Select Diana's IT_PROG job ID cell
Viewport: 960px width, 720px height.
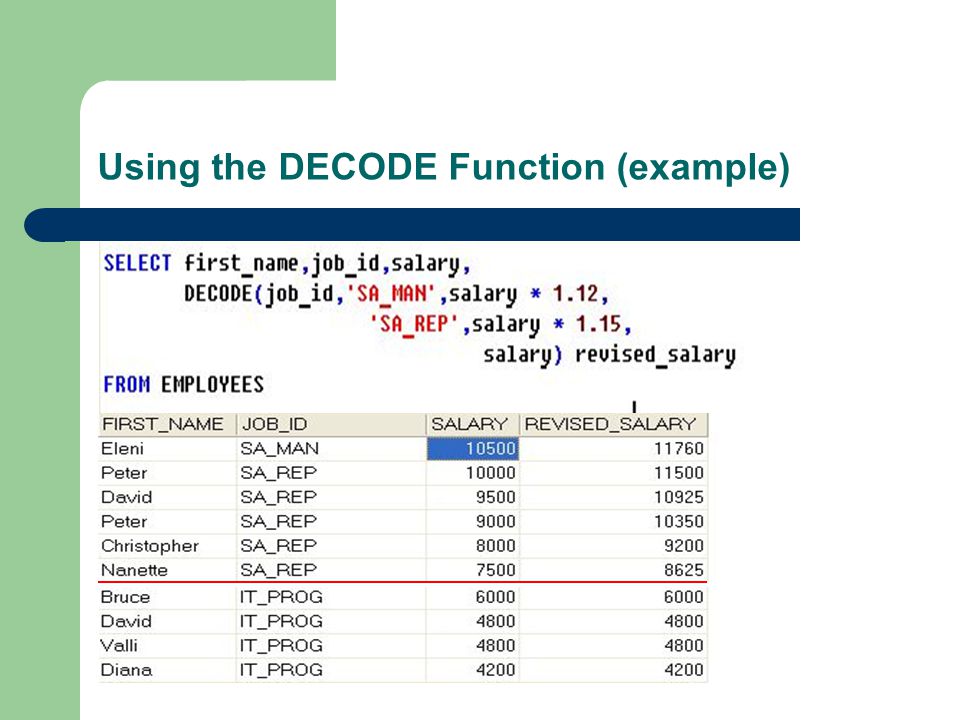pyautogui.click(x=331, y=670)
